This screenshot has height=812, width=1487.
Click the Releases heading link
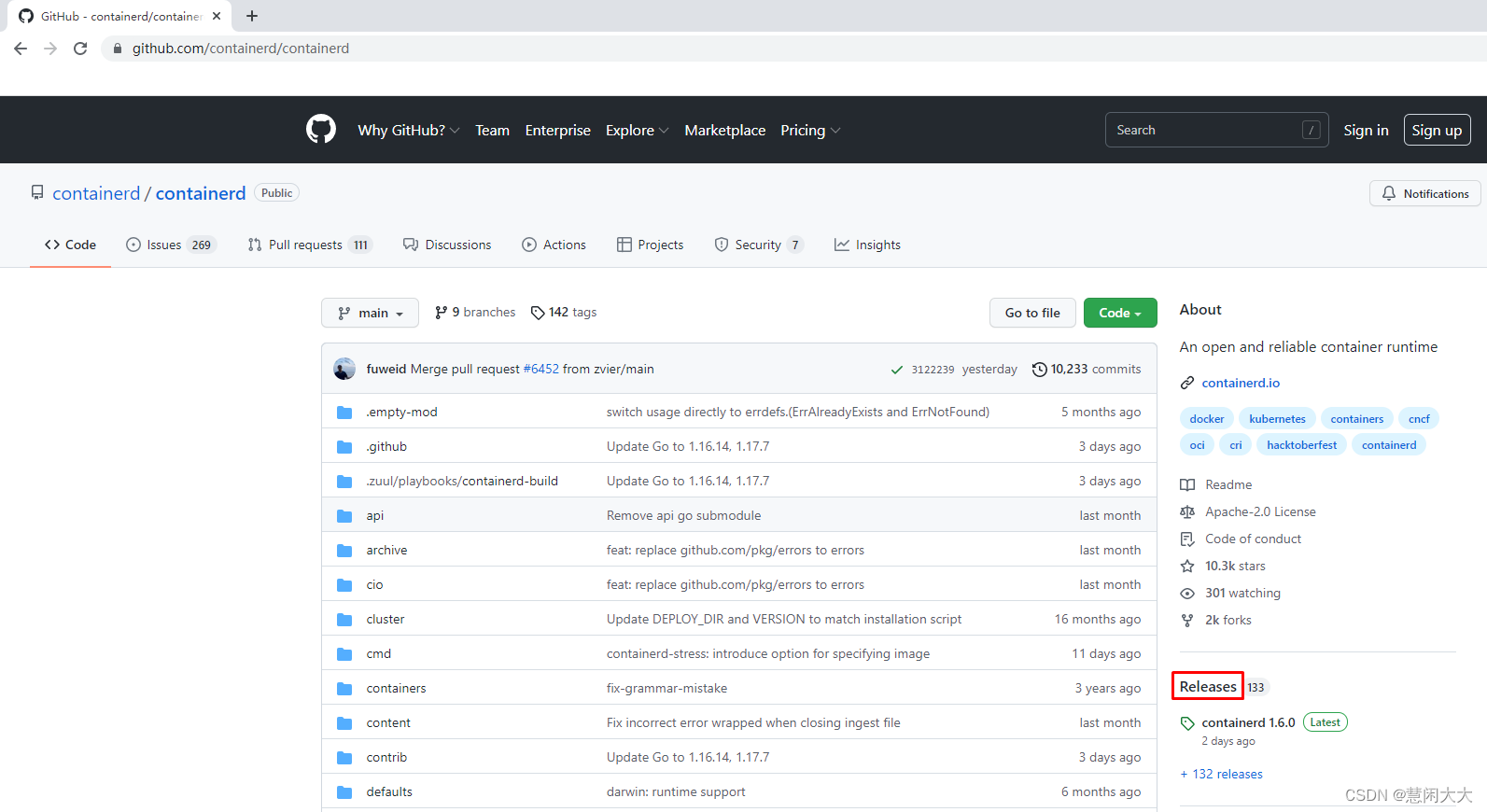tap(1208, 686)
